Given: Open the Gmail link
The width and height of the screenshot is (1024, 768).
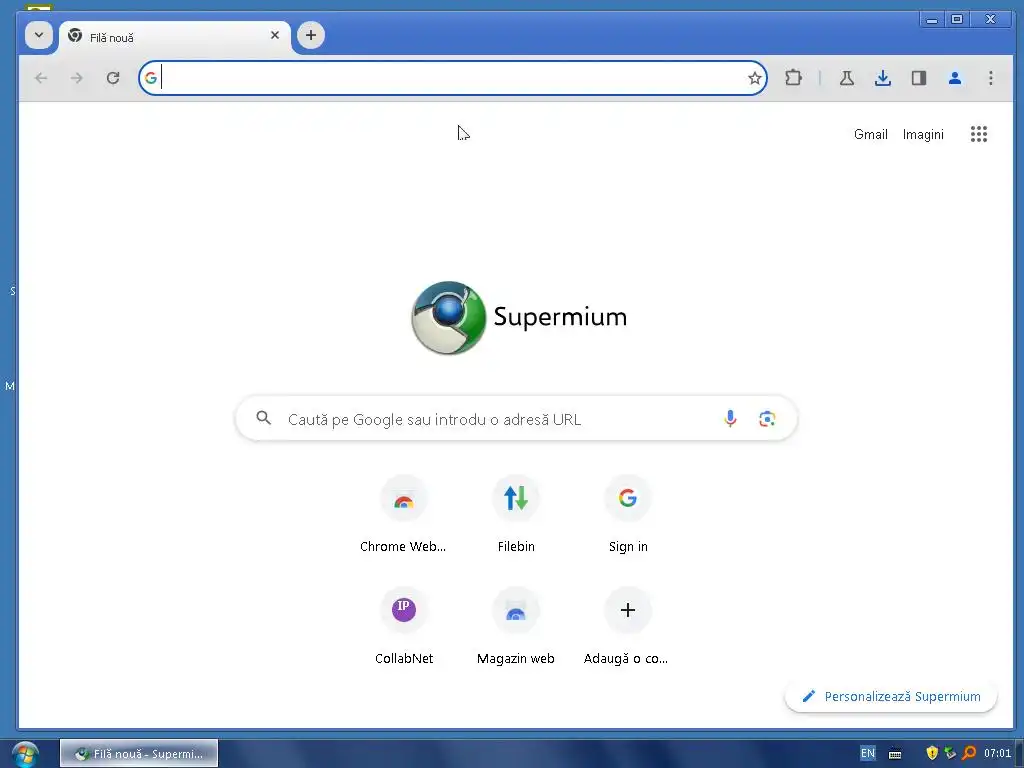Looking at the screenshot, I should pyautogui.click(x=871, y=135).
